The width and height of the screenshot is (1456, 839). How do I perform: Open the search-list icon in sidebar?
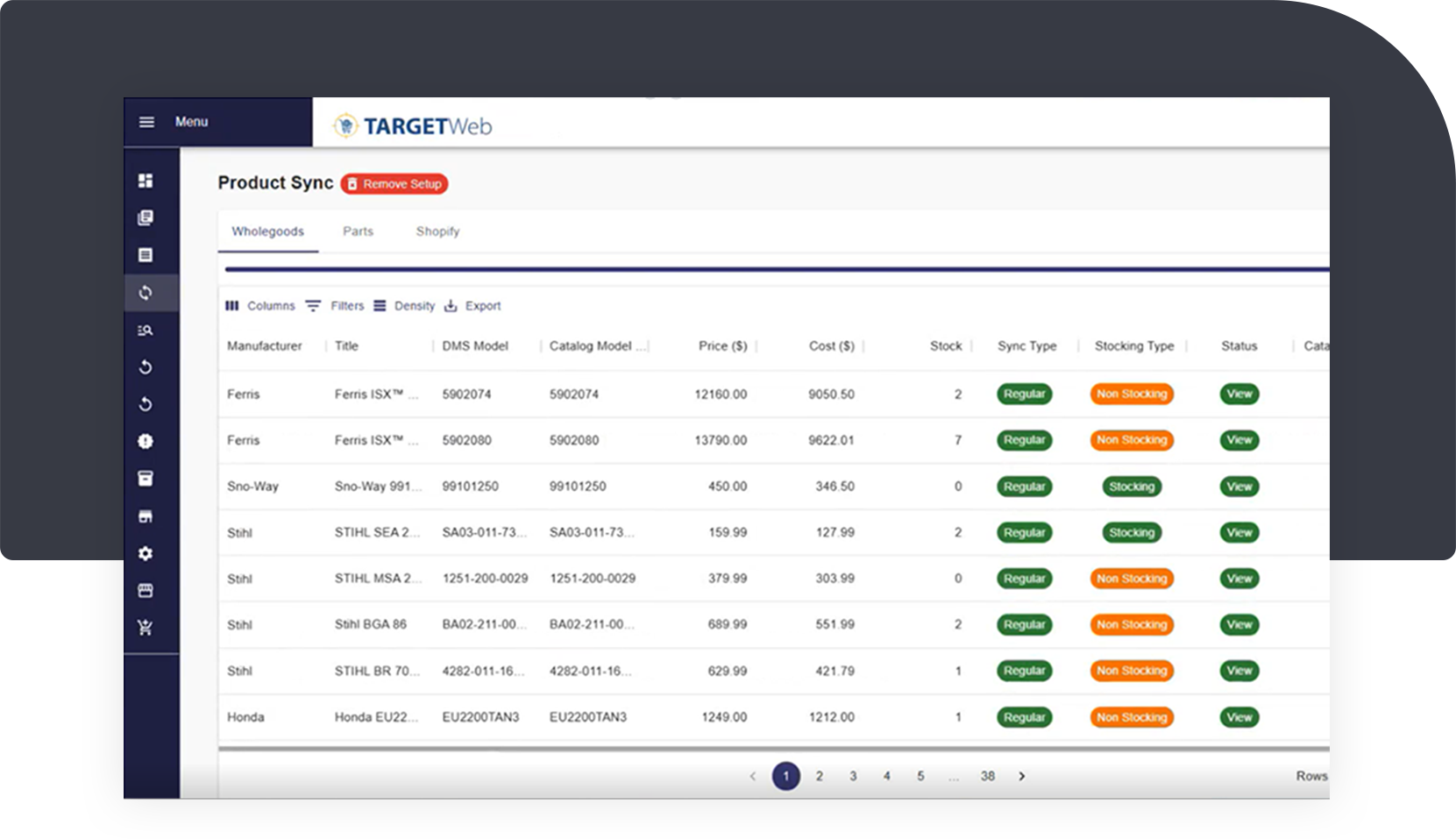click(x=146, y=331)
